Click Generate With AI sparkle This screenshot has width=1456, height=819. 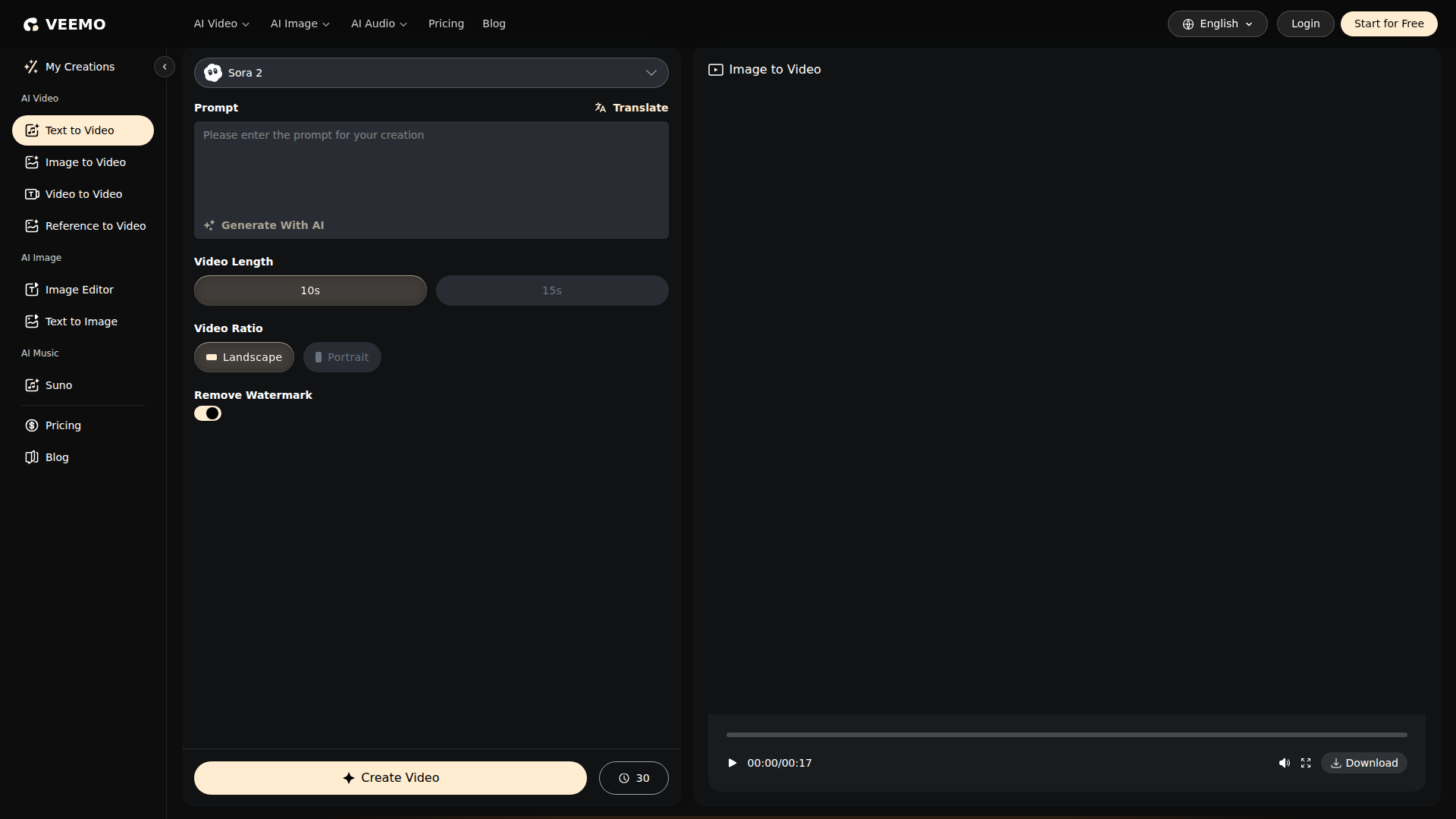pyautogui.click(x=209, y=225)
